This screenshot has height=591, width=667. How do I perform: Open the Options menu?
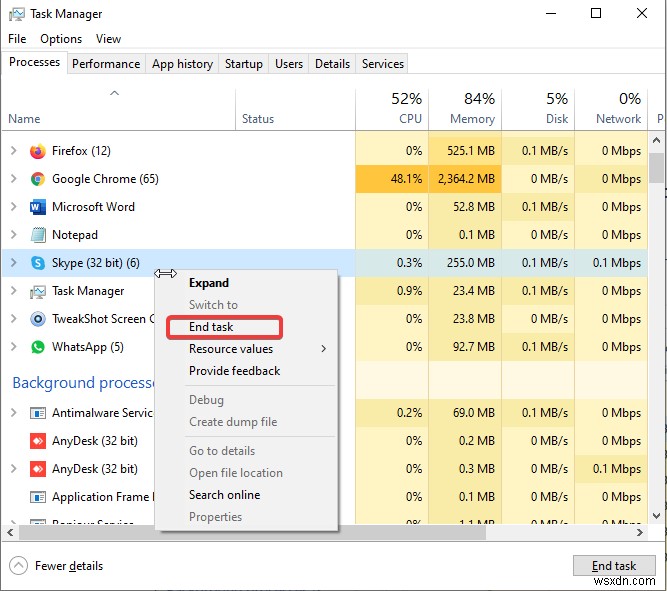(61, 39)
